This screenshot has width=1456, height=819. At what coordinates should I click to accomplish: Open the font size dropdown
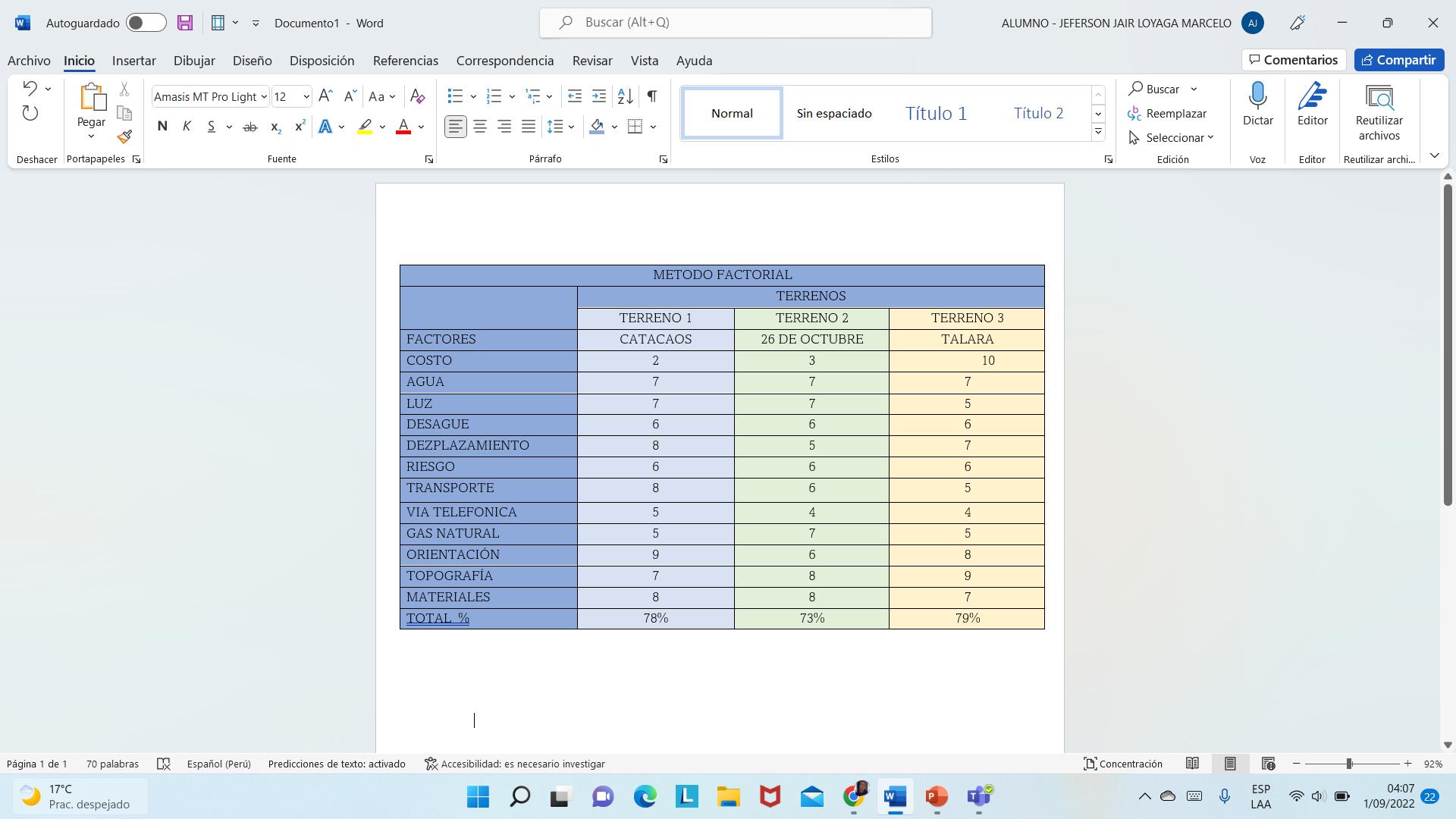pyautogui.click(x=306, y=96)
